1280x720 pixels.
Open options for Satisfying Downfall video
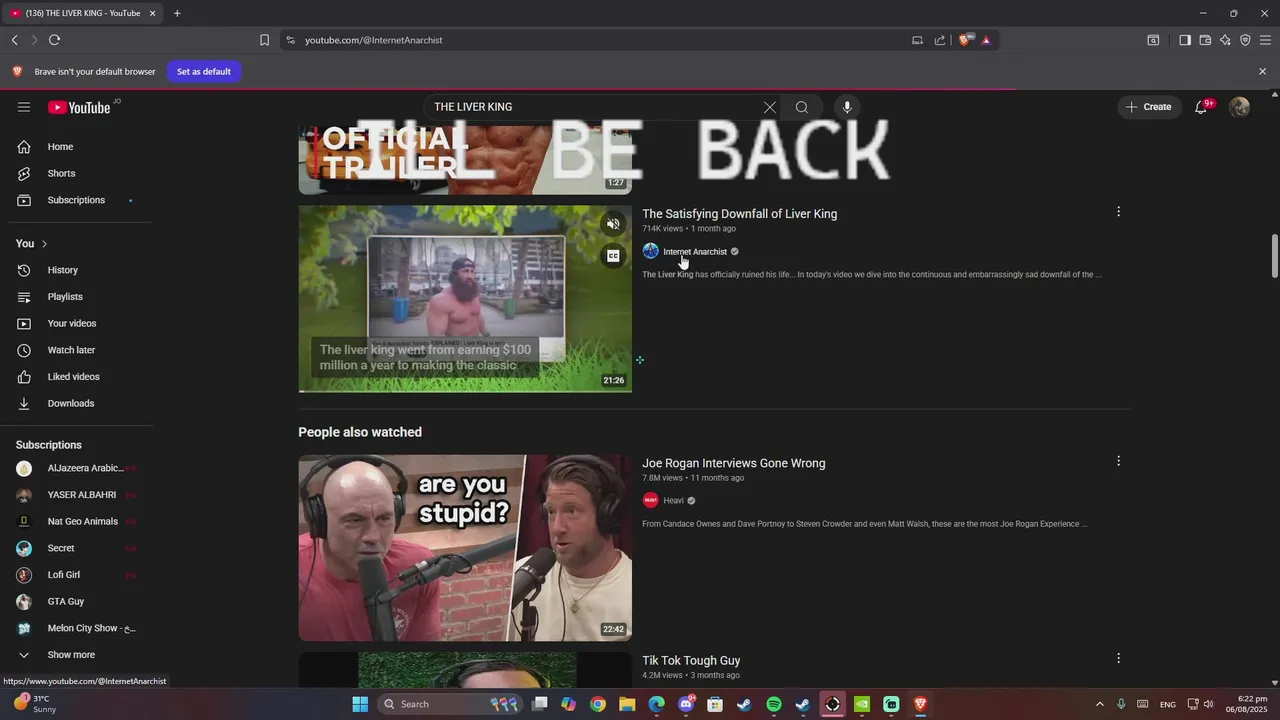pos(1118,212)
